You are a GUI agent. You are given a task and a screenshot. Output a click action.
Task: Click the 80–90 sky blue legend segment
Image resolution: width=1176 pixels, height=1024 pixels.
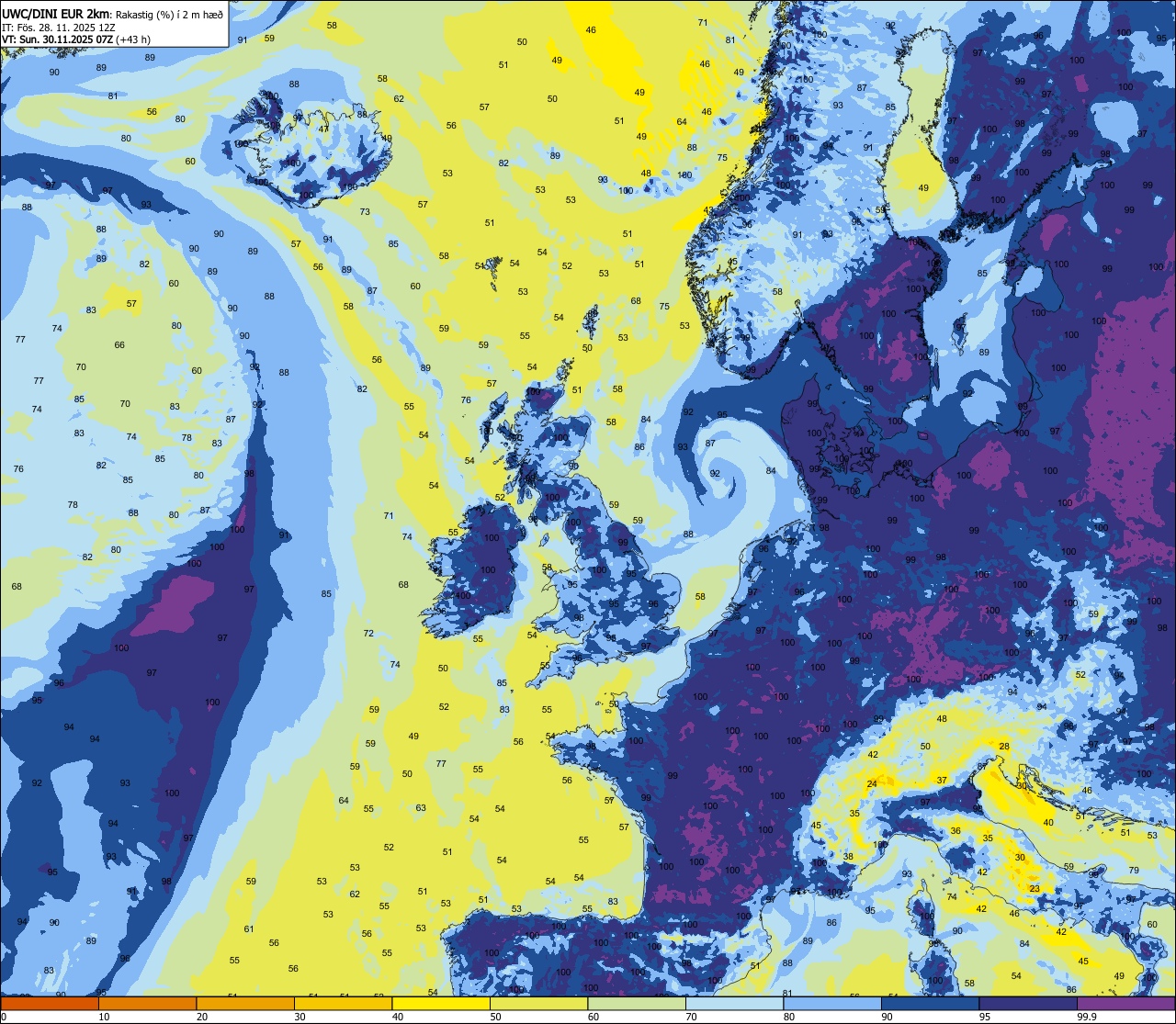[832, 1004]
